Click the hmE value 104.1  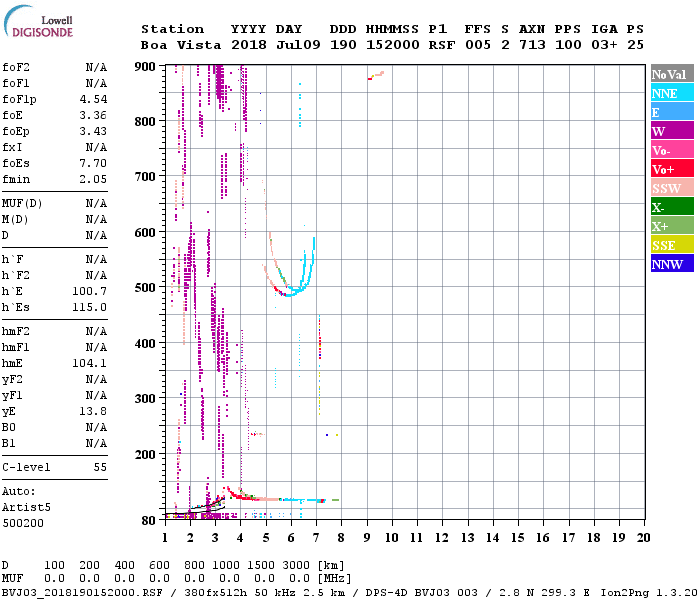(x=90, y=363)
